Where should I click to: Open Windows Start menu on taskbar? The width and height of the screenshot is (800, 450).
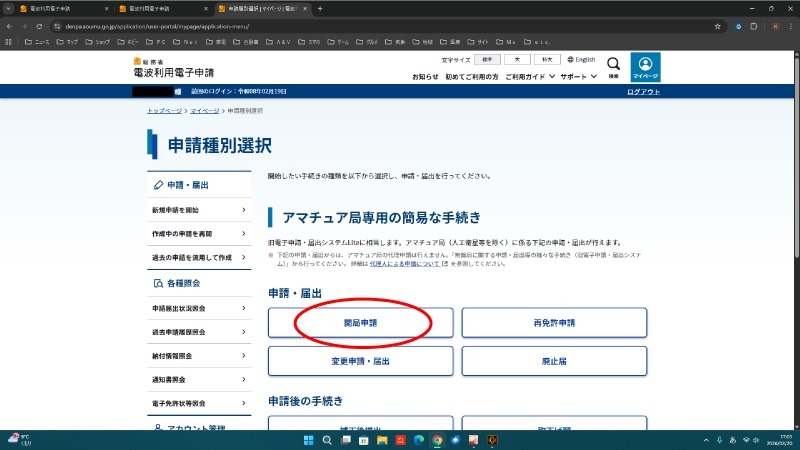307,440
